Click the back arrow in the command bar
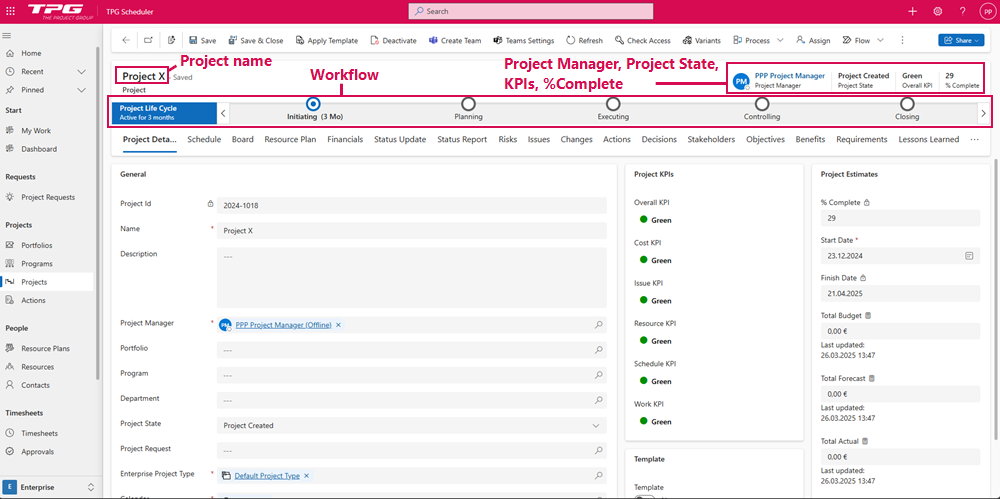The height and width of the screenshot is (499, 1000). pyautogui.click(x=126, y=41)
